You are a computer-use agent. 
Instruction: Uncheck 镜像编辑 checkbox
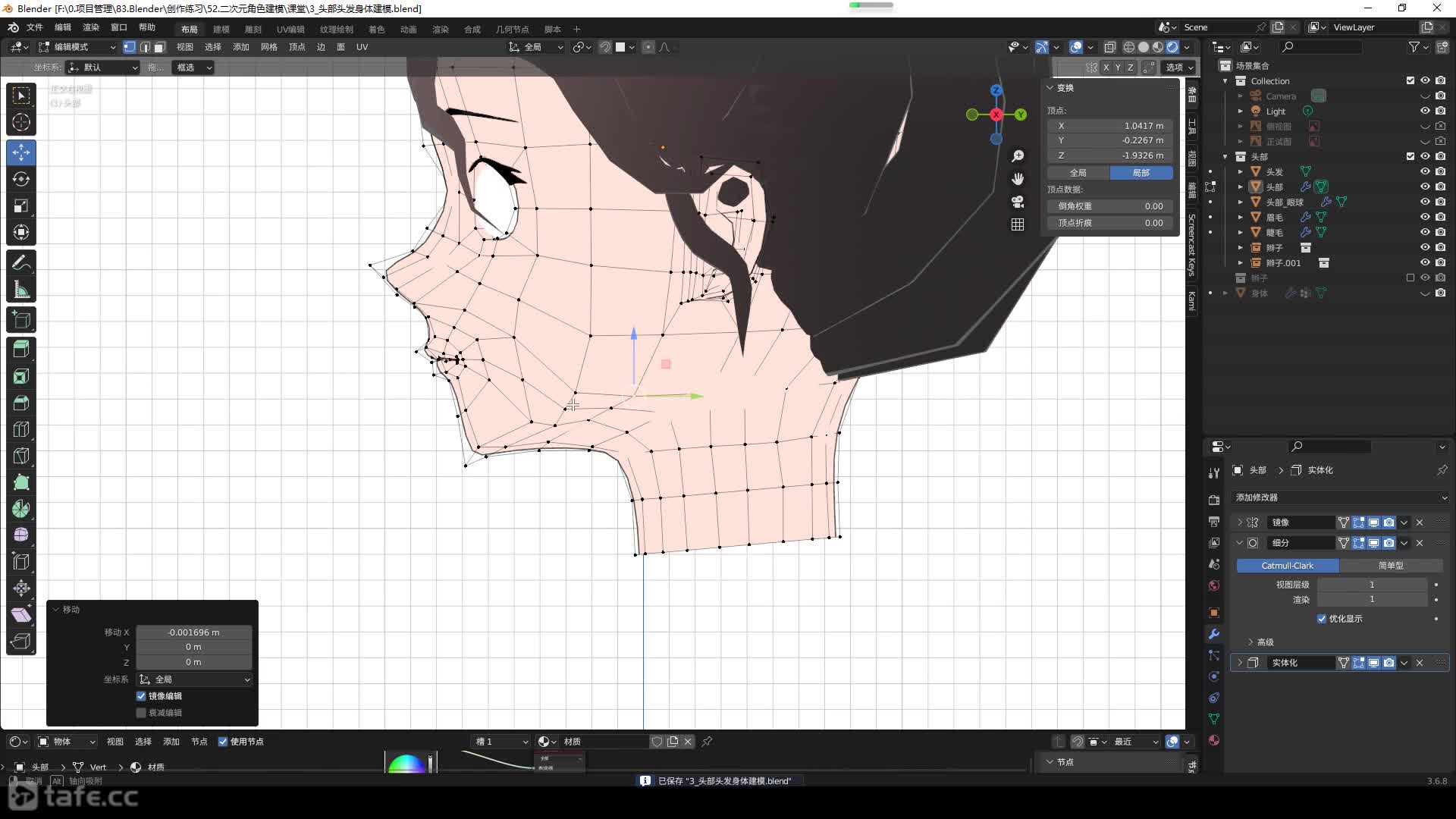141,696
